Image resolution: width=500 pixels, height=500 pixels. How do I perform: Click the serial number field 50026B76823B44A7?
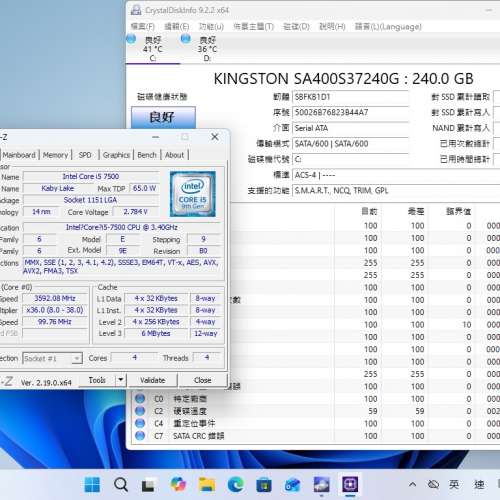pos(350,112)
